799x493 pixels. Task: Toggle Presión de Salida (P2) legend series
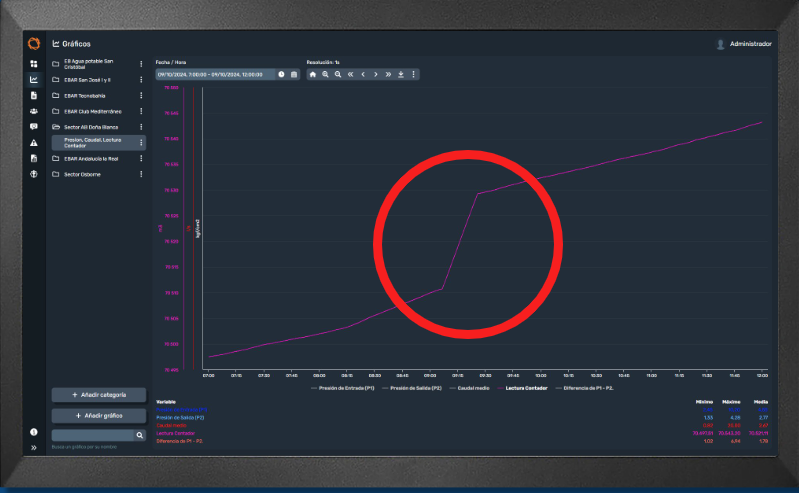tap(412, 388)
